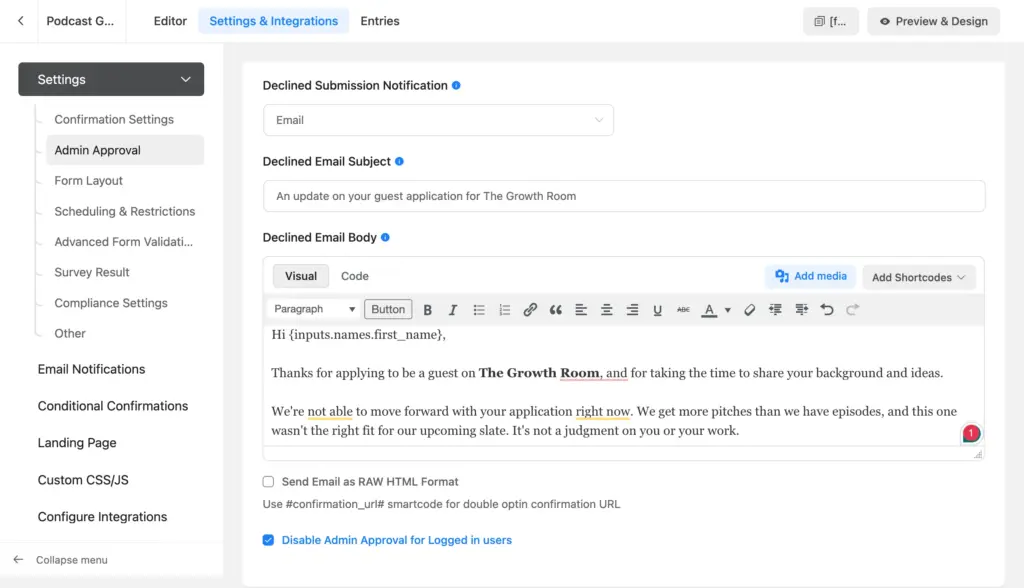Open Landing Page settings
Screen dimensions: 1024x588
click(x=77, y=443)
